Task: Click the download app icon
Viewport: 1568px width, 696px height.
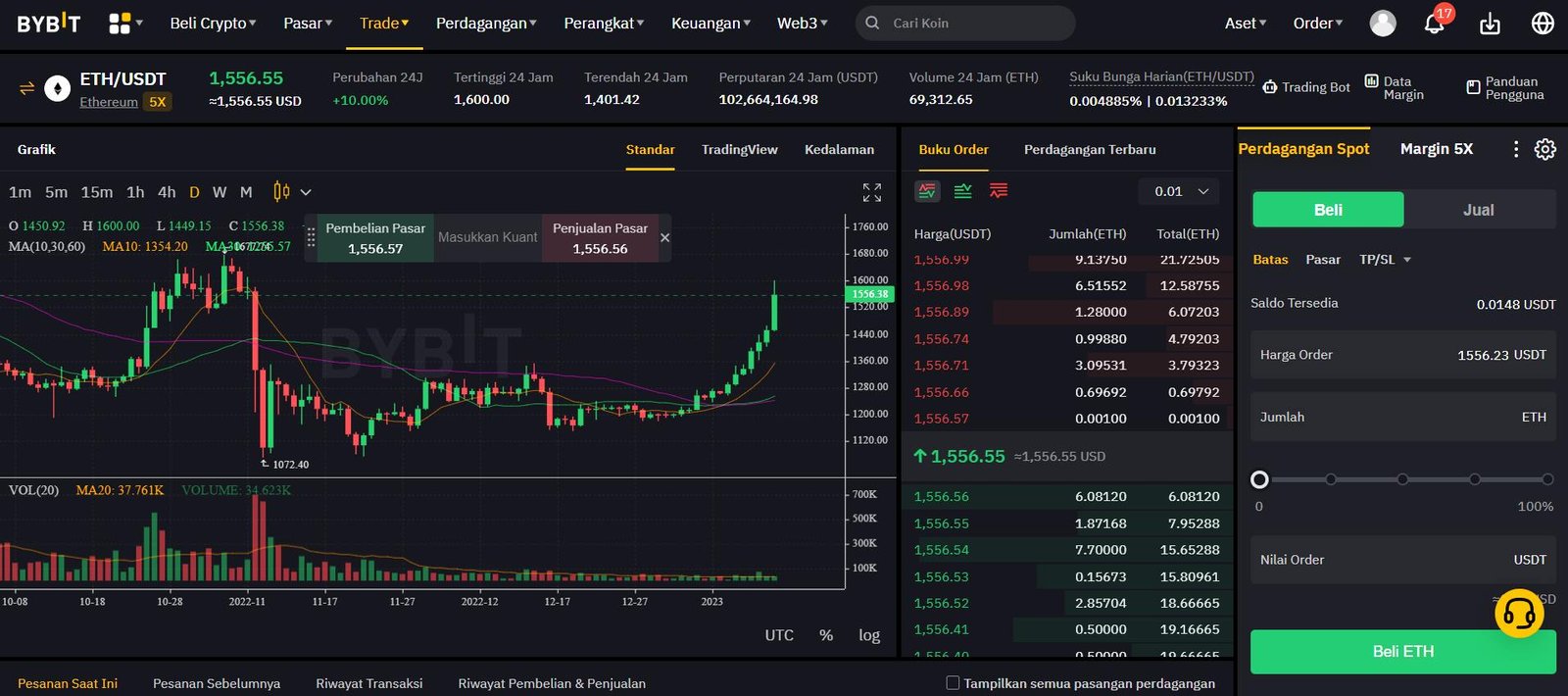Action: (1490, 24)
